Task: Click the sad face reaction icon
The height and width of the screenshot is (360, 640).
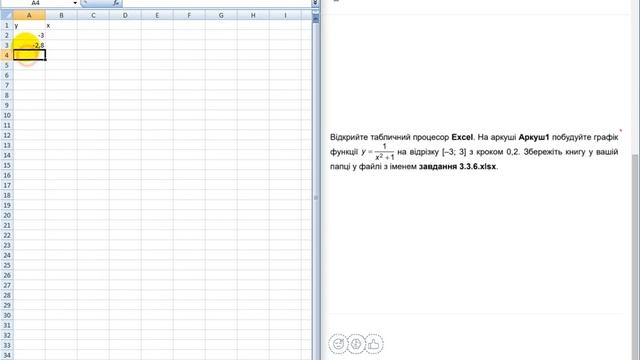Action: 338,344
